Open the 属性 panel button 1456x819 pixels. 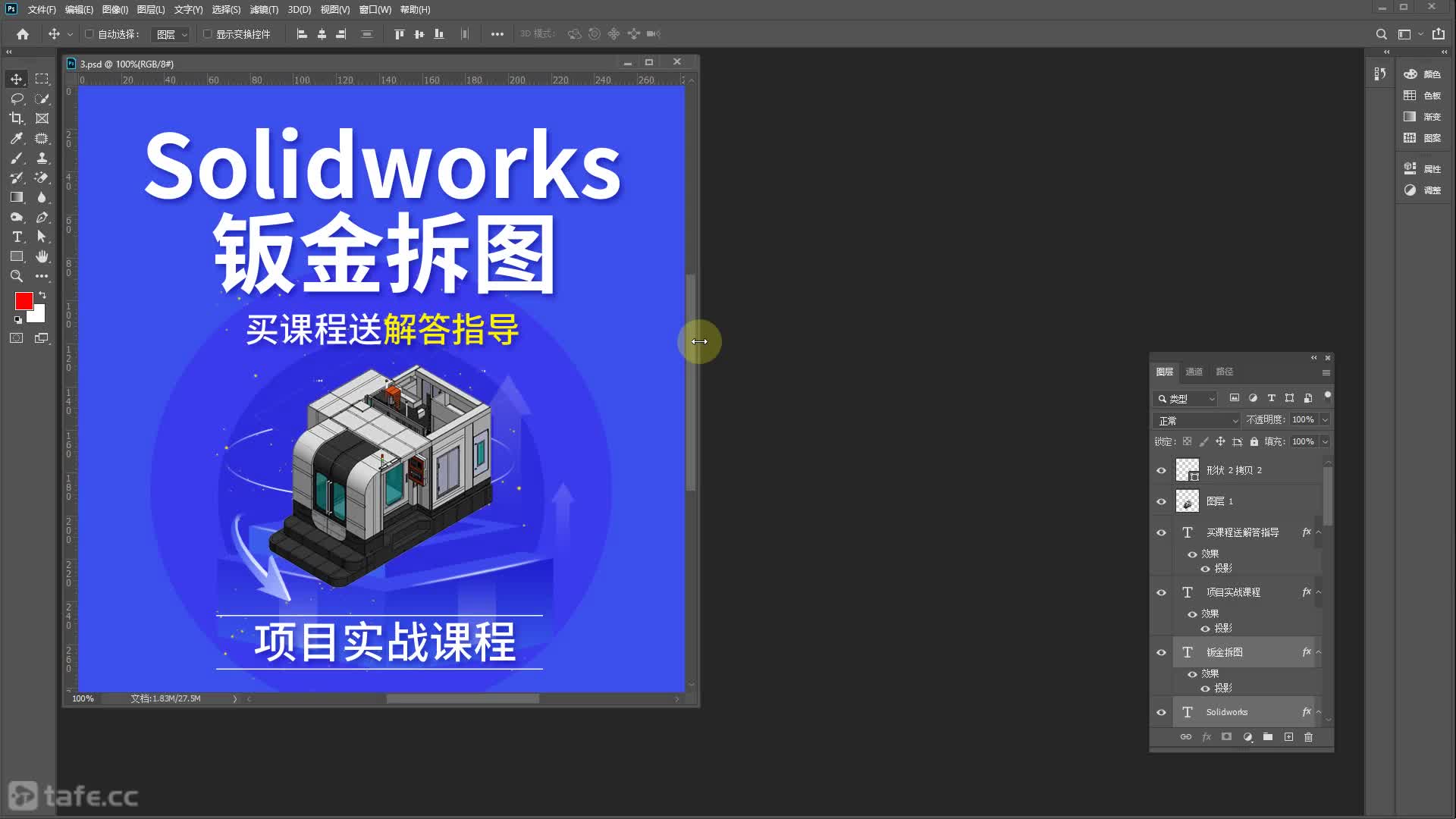(1423, 169)
